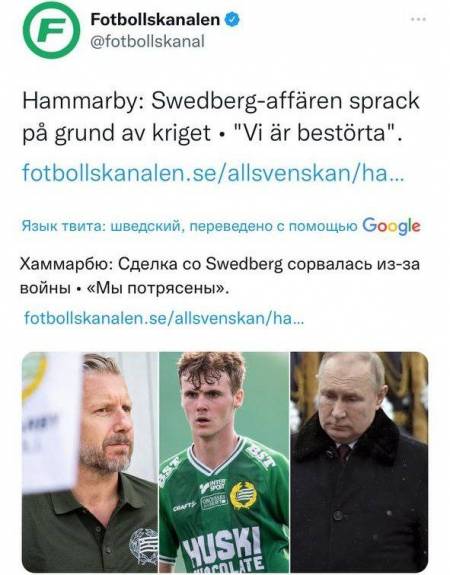
Task: Click the Swedish tweet text starting "Hammarby: Swedberg-affären"
Action: tap(221, 117)
